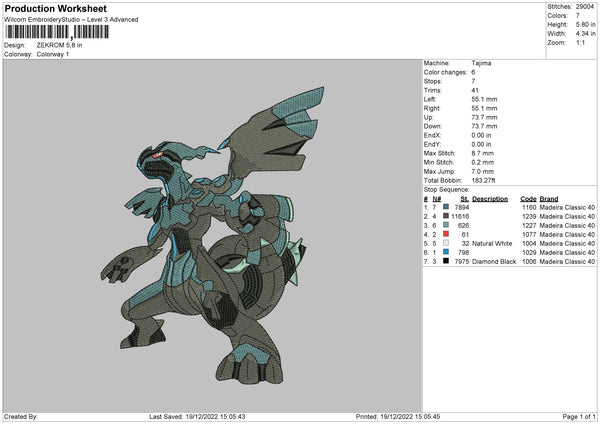The image size is (600, 424).
Task: Click the Zoom value '1:1'
Action: [x=580, y=42]
